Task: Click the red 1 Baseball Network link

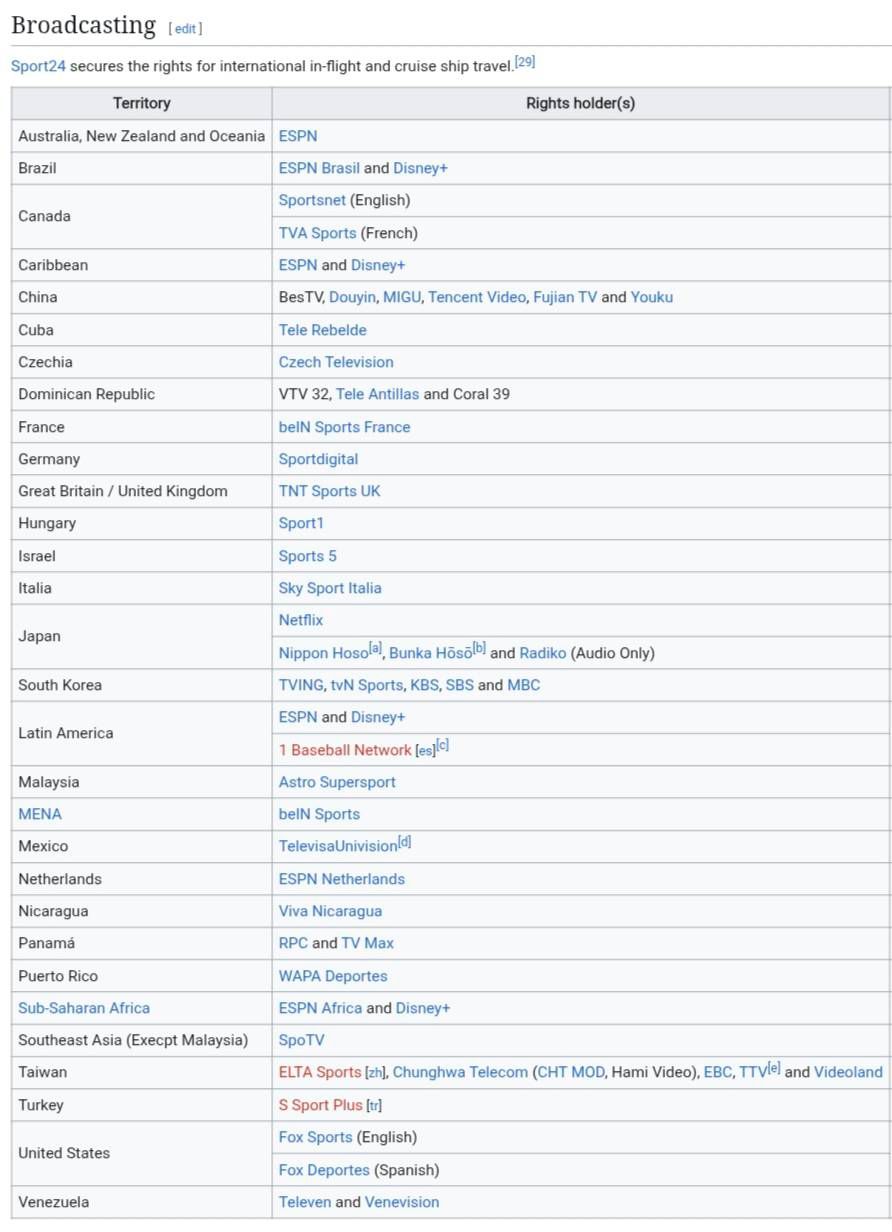Action: pyautogui.click(x=345, y=750)
